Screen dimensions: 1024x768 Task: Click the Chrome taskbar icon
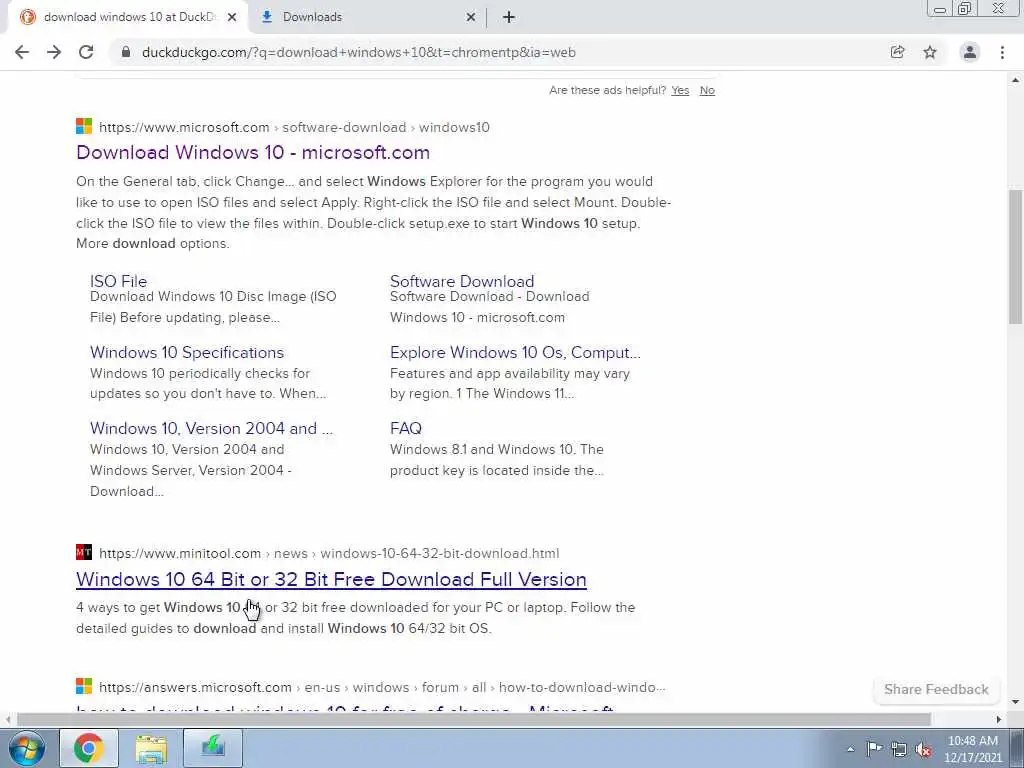[89, 748]
